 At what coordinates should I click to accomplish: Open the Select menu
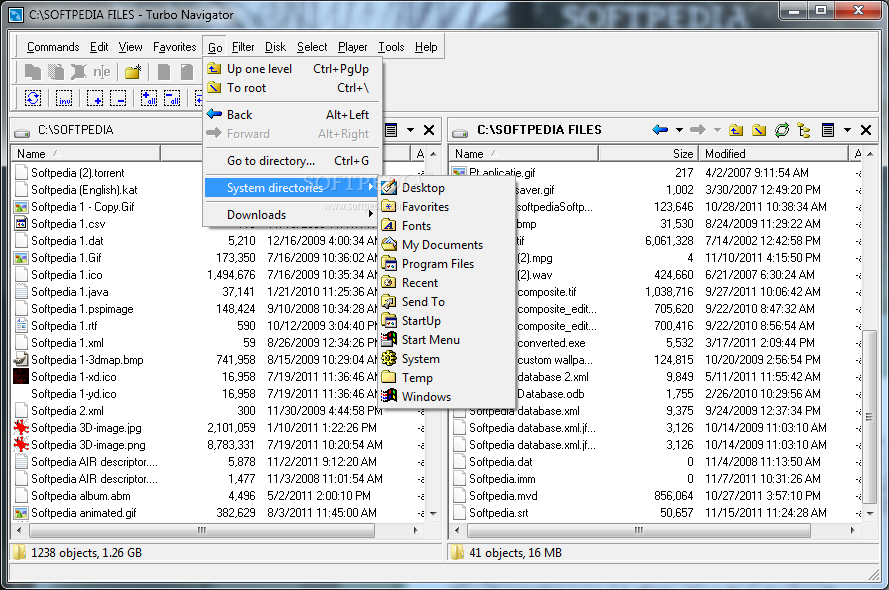pos(312,47)
